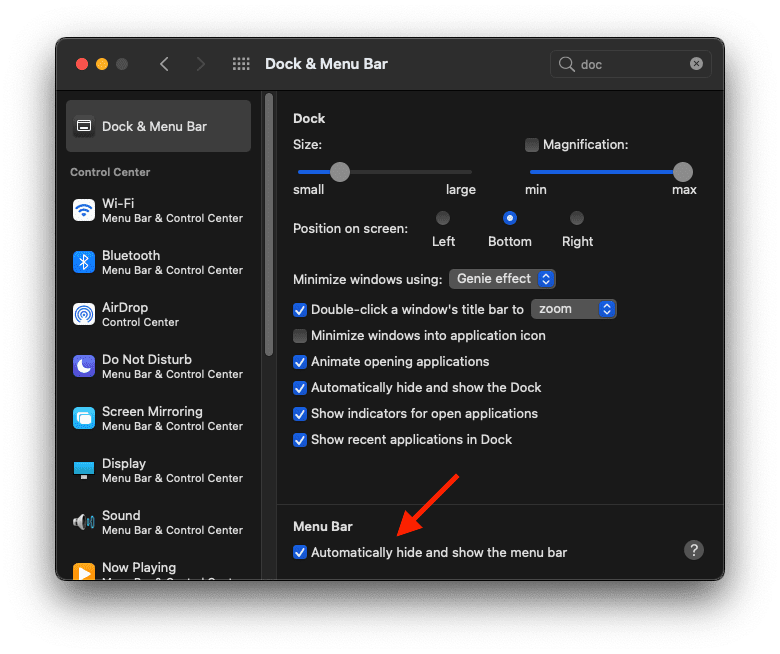Enable Minimize windows into application icon
The width and height of the screenshot is (780, 654).
coord(299,336)
